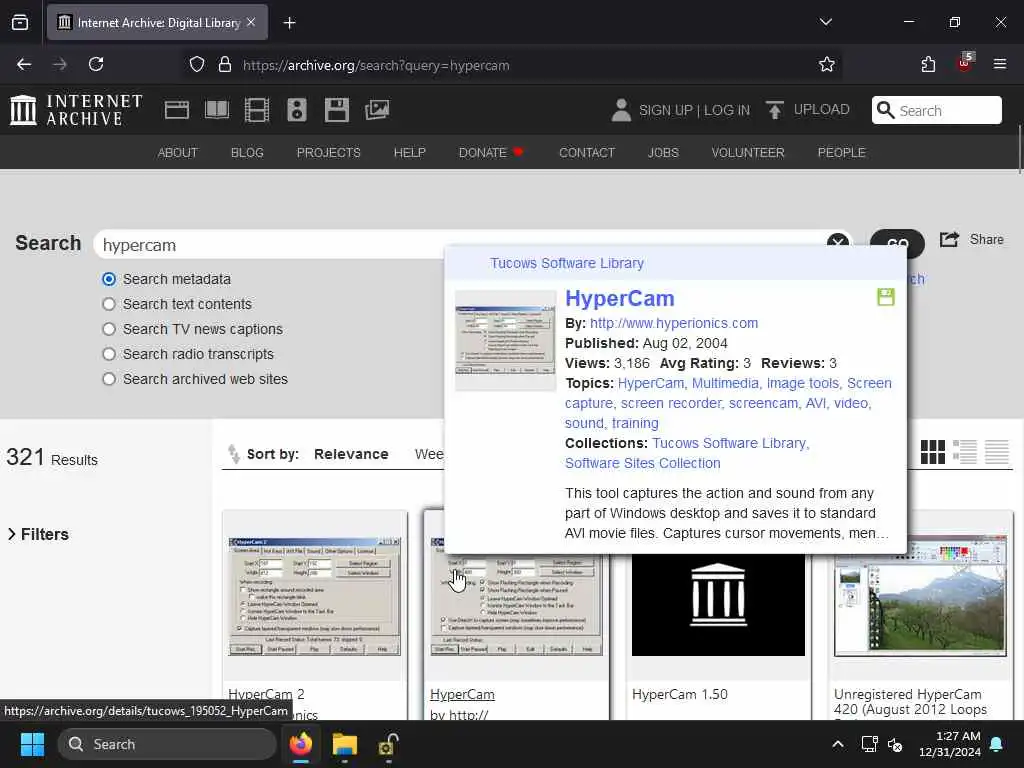
Task: Click the Multimedia topic link
Action: point(726,383)
